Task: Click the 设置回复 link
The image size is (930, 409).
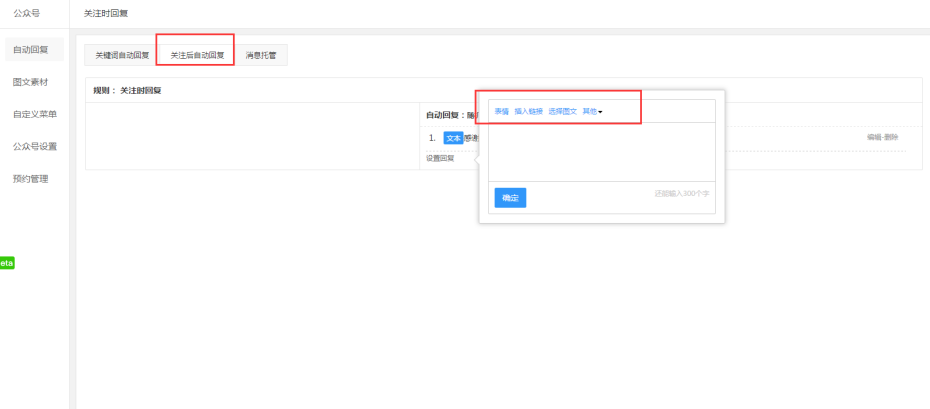Action: (440, 158)
